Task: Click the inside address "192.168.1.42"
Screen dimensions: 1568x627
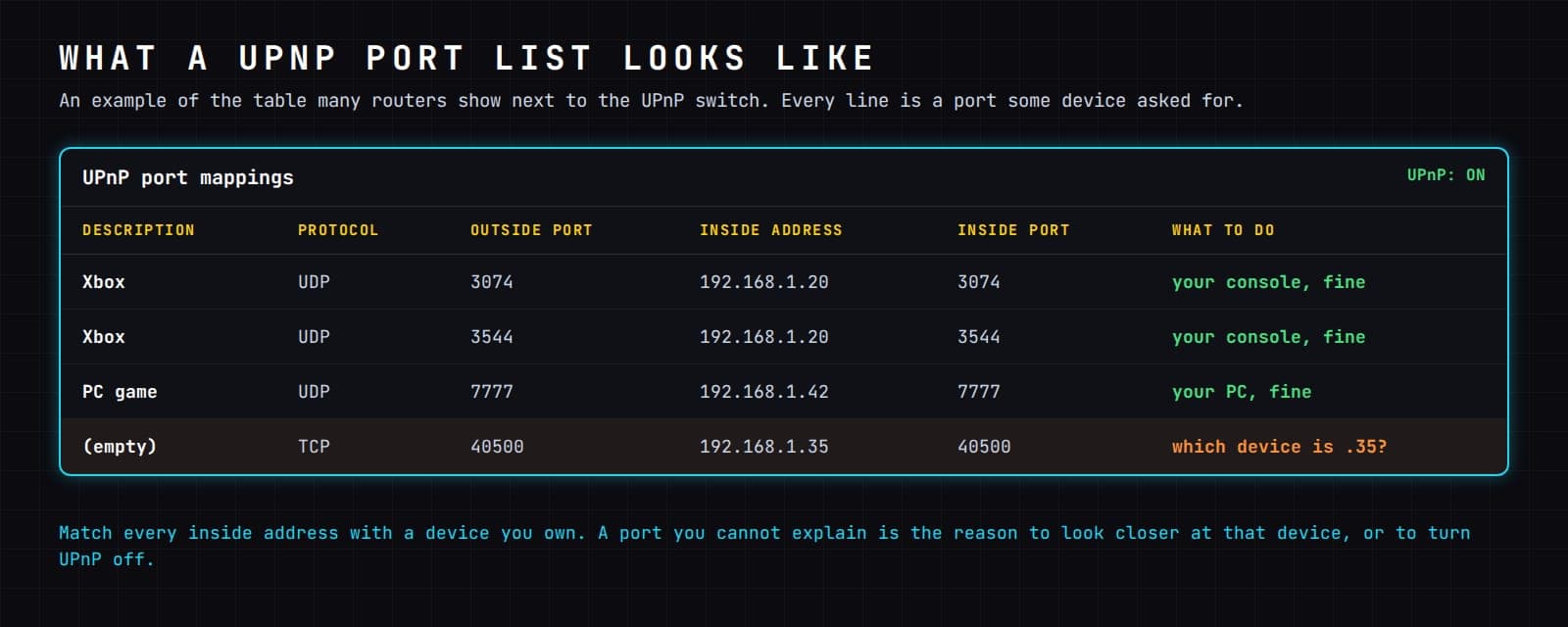Action: (764, 392)
